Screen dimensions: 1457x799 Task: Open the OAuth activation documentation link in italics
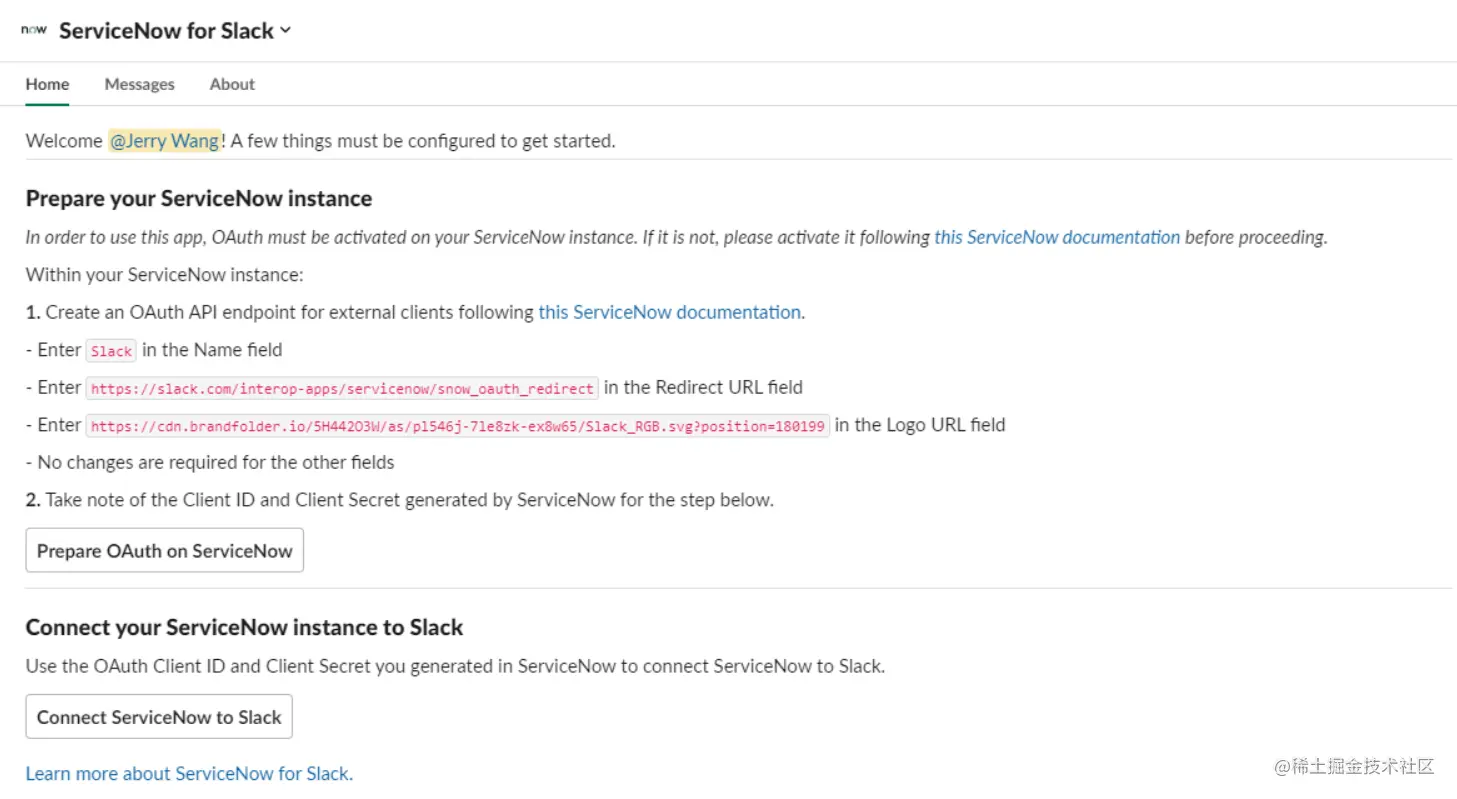(1057, 237)
